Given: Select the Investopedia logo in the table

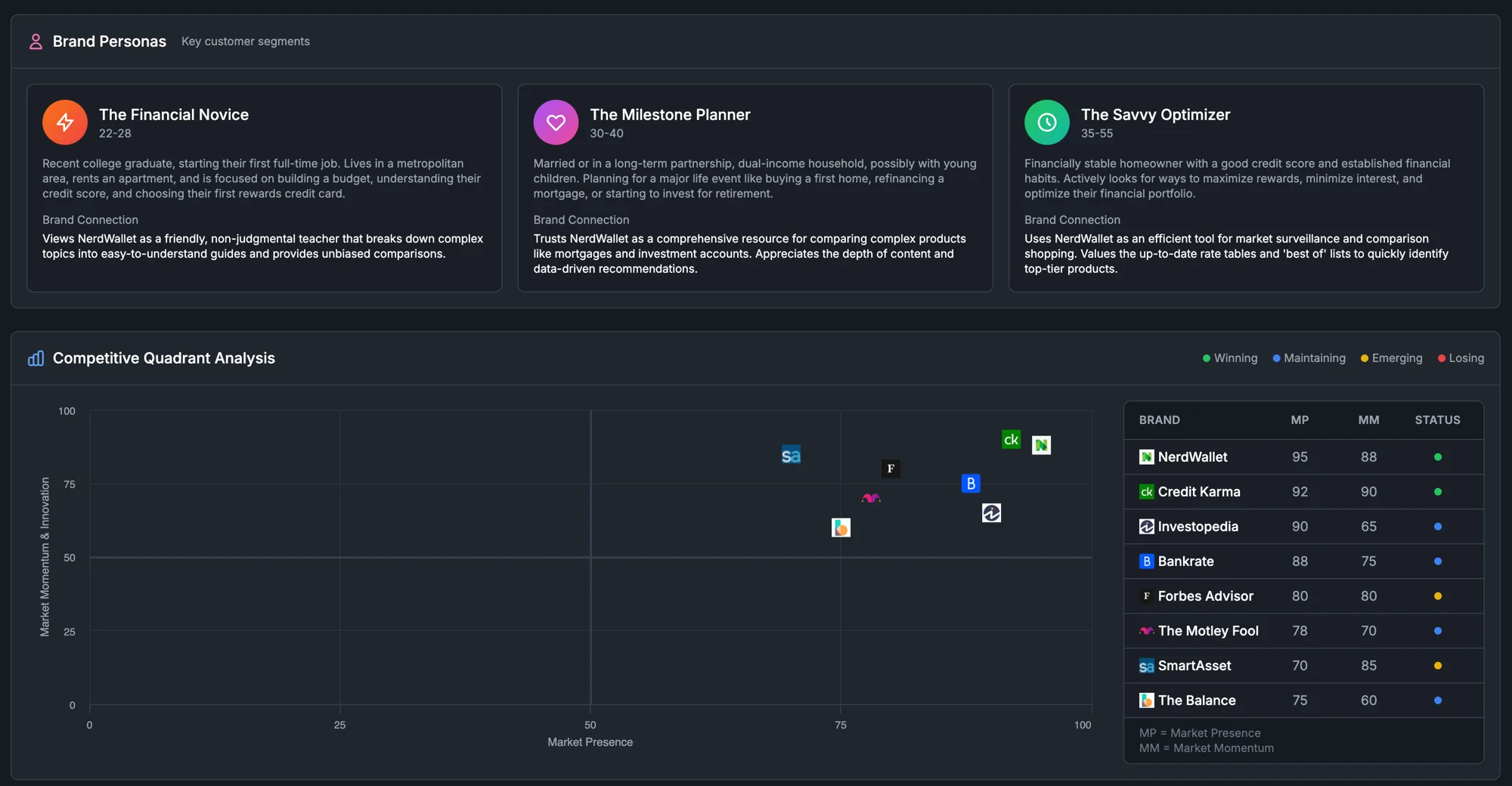Looking at the screenshot, I should 1146,527.
